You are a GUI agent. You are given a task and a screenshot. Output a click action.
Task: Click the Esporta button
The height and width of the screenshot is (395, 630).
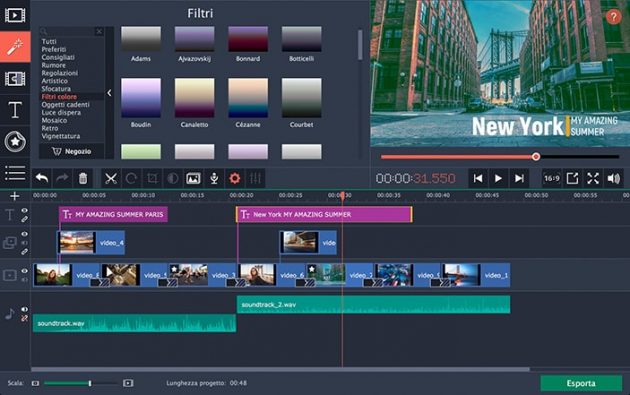581,383
